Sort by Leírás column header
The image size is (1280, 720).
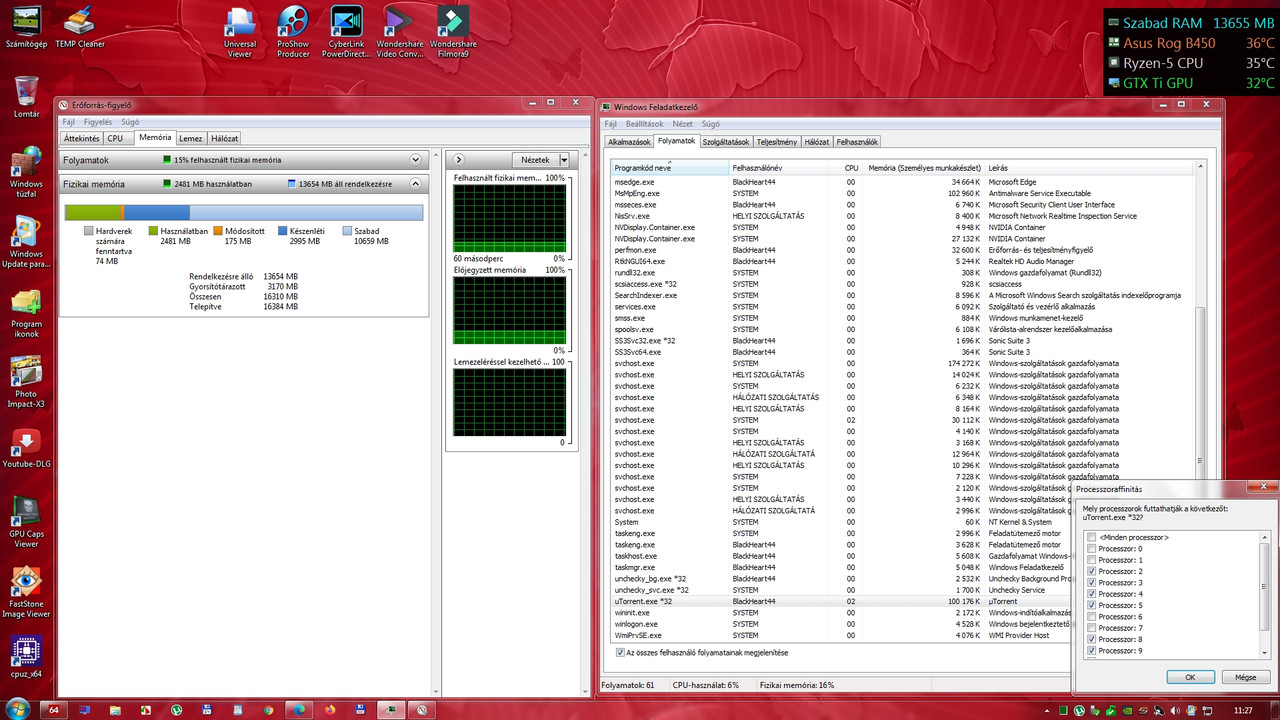(x=1090, y=168)
